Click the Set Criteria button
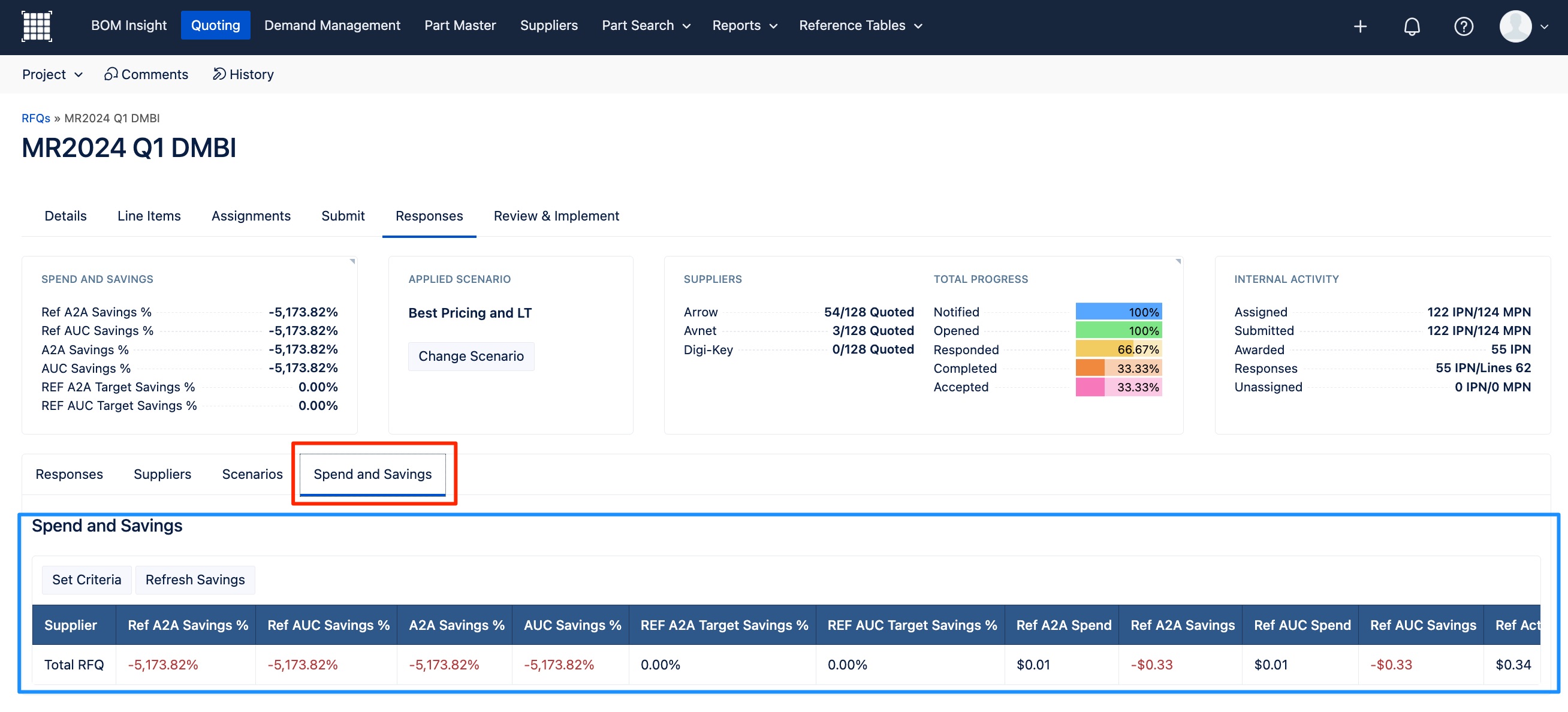This screenshot has width=1568, height=712. tap(86, 580)
